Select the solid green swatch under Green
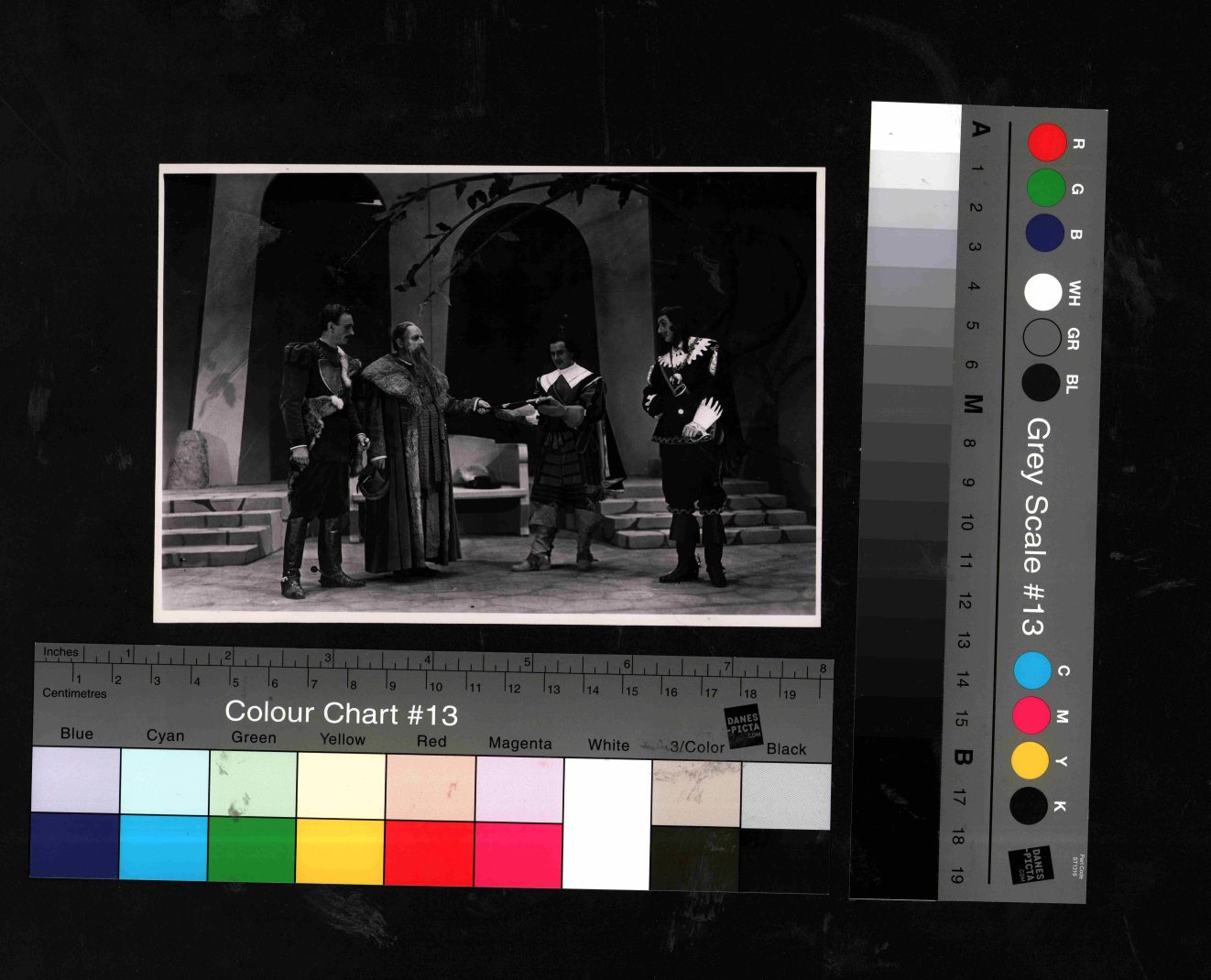This screenshot has height=980, width=1211. coord(252,849)
